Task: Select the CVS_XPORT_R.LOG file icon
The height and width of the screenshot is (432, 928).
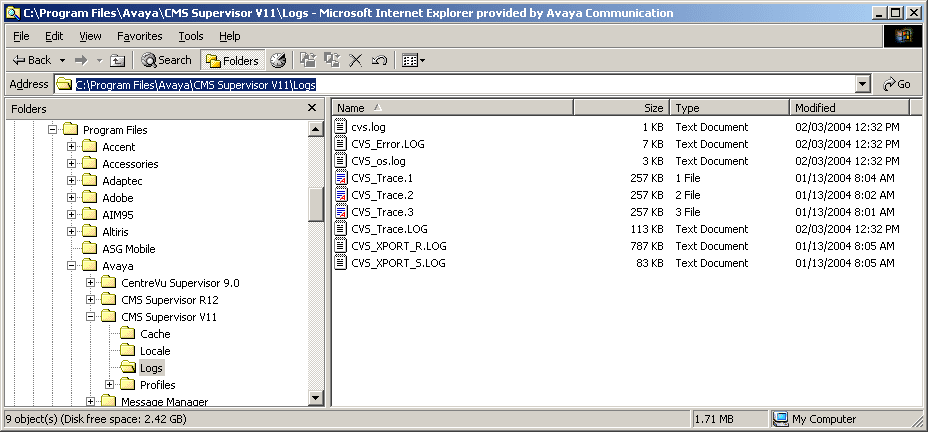Action: (x=340, y=246)
